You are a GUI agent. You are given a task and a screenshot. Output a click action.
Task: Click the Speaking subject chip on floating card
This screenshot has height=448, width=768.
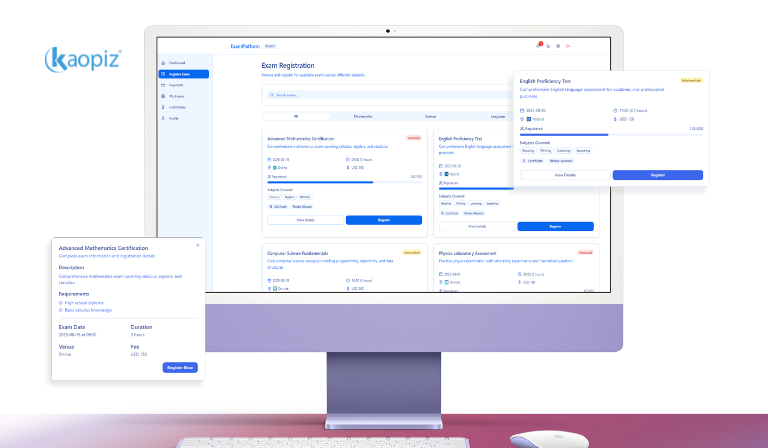click(x=583, y=151)
